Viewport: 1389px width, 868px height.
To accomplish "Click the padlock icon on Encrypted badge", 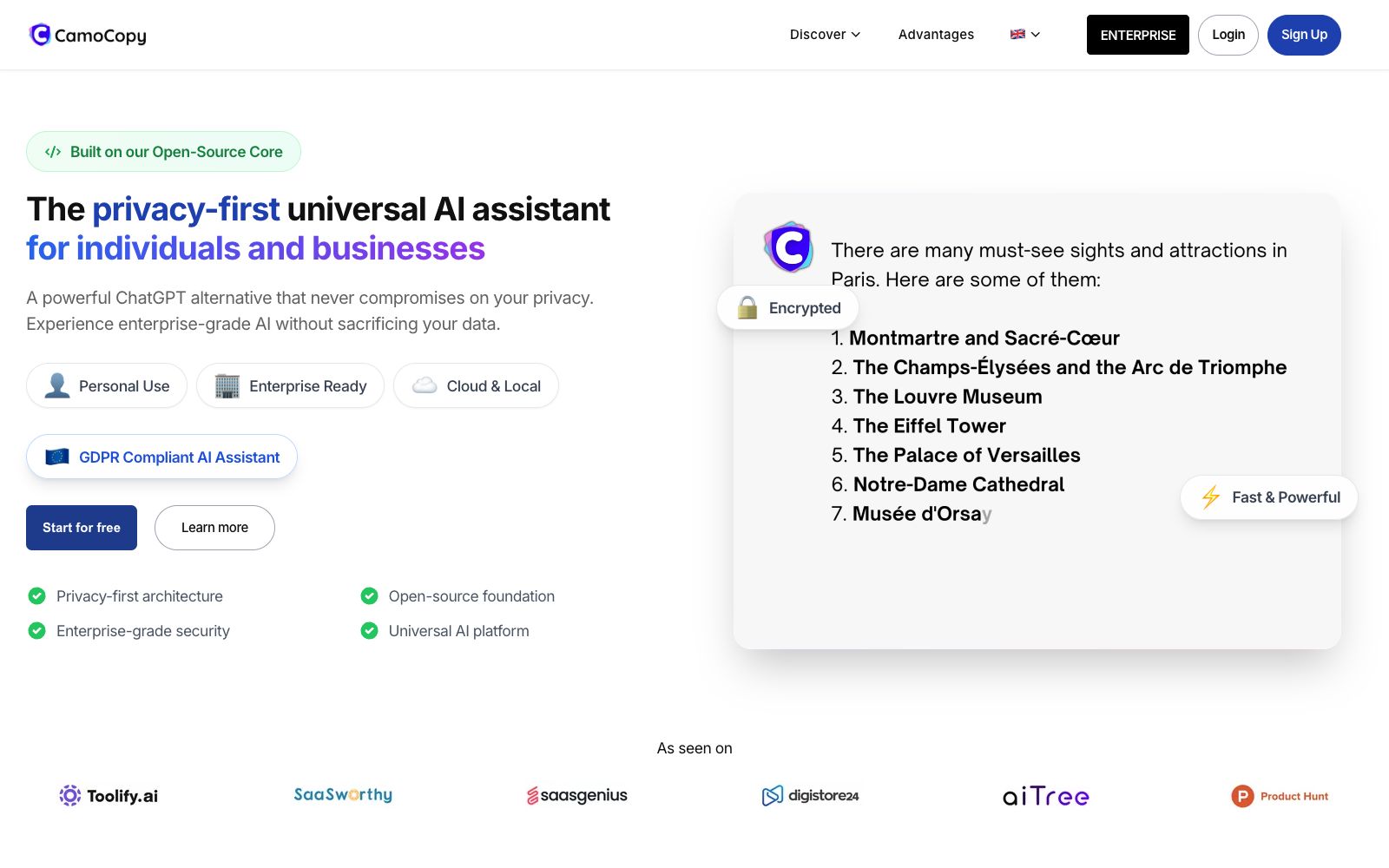I will click(747, 307).
